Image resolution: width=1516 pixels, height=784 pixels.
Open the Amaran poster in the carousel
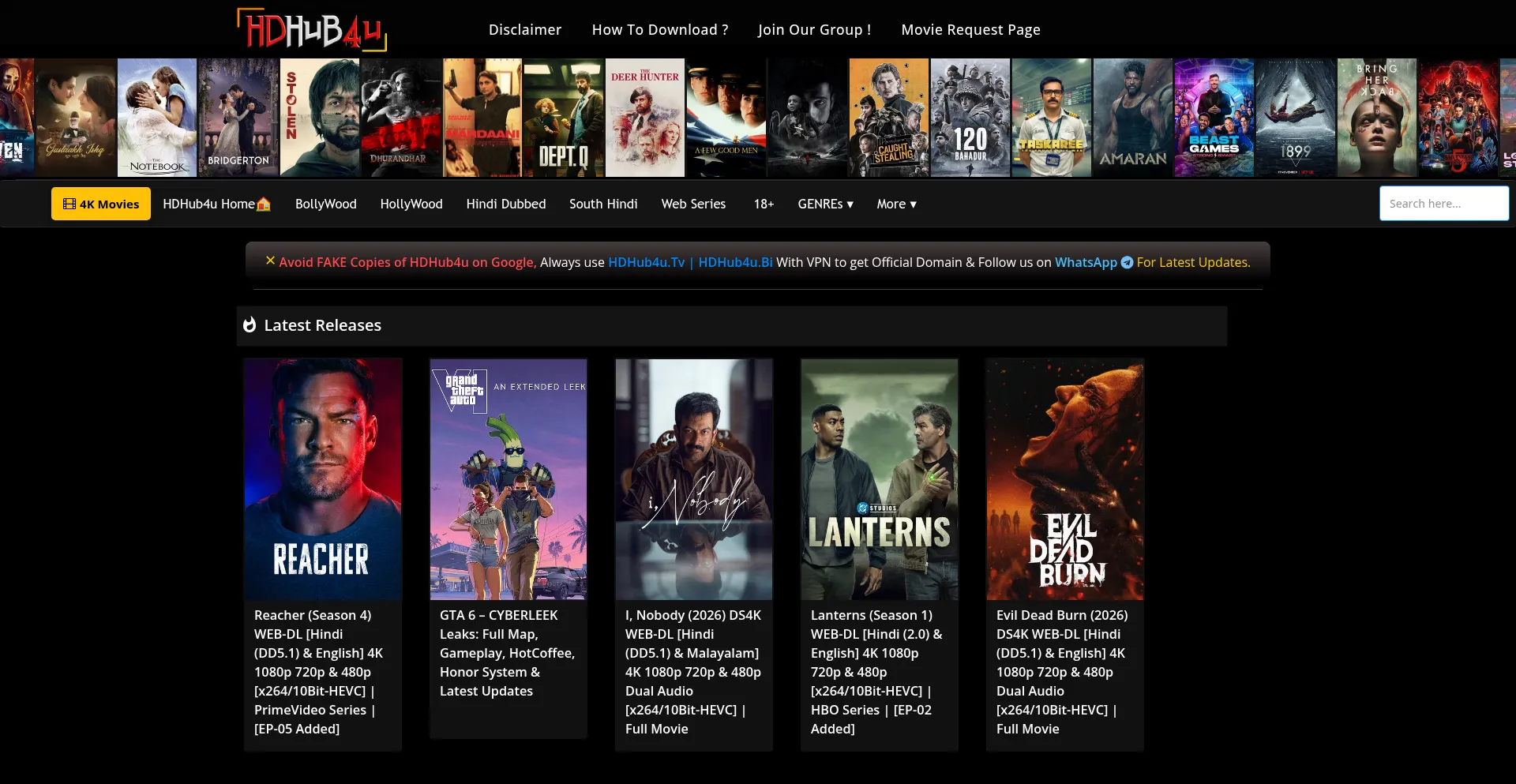point(1133,118)
